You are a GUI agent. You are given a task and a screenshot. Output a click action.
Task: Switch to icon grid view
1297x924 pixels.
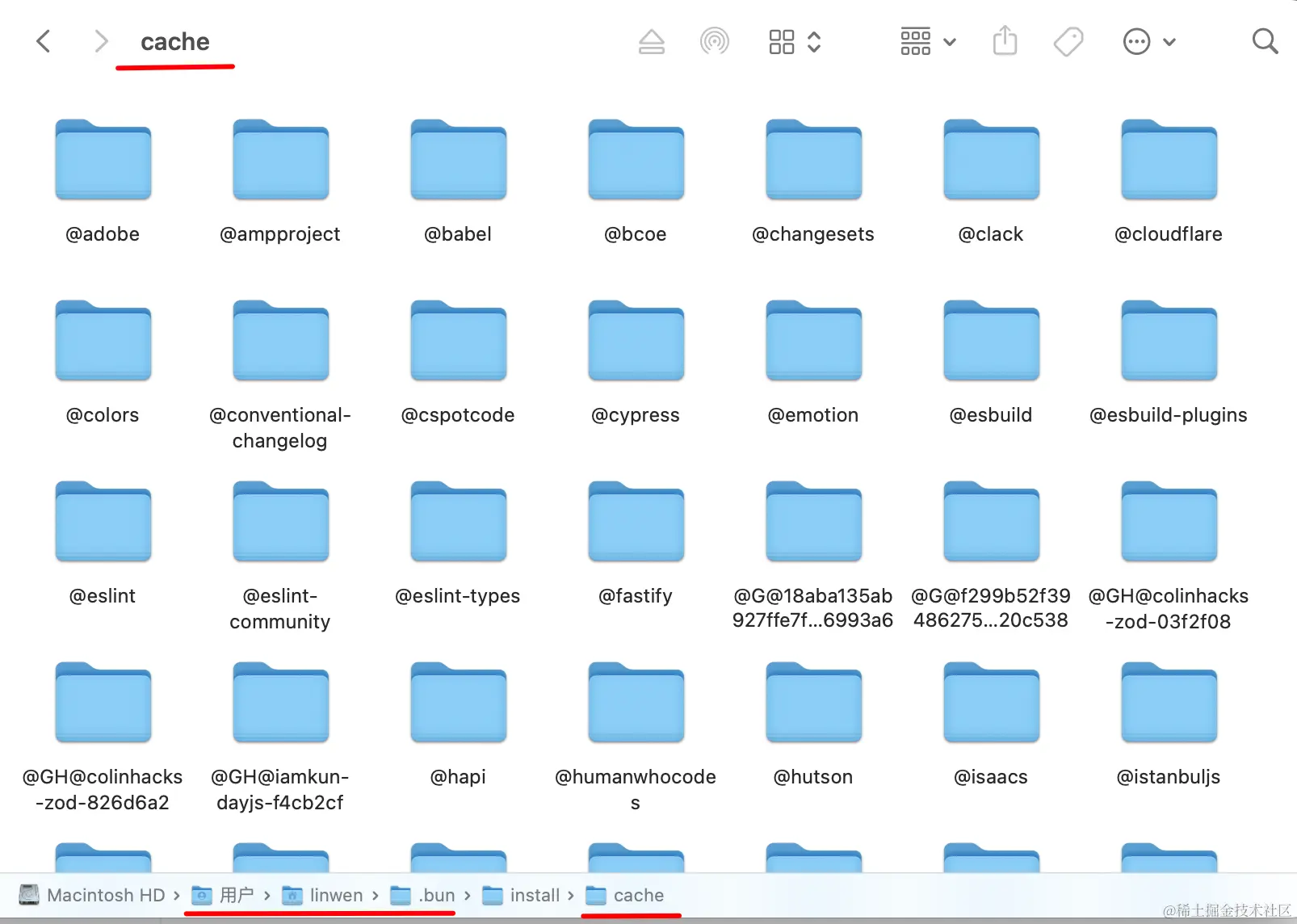[x=782, y=42]
